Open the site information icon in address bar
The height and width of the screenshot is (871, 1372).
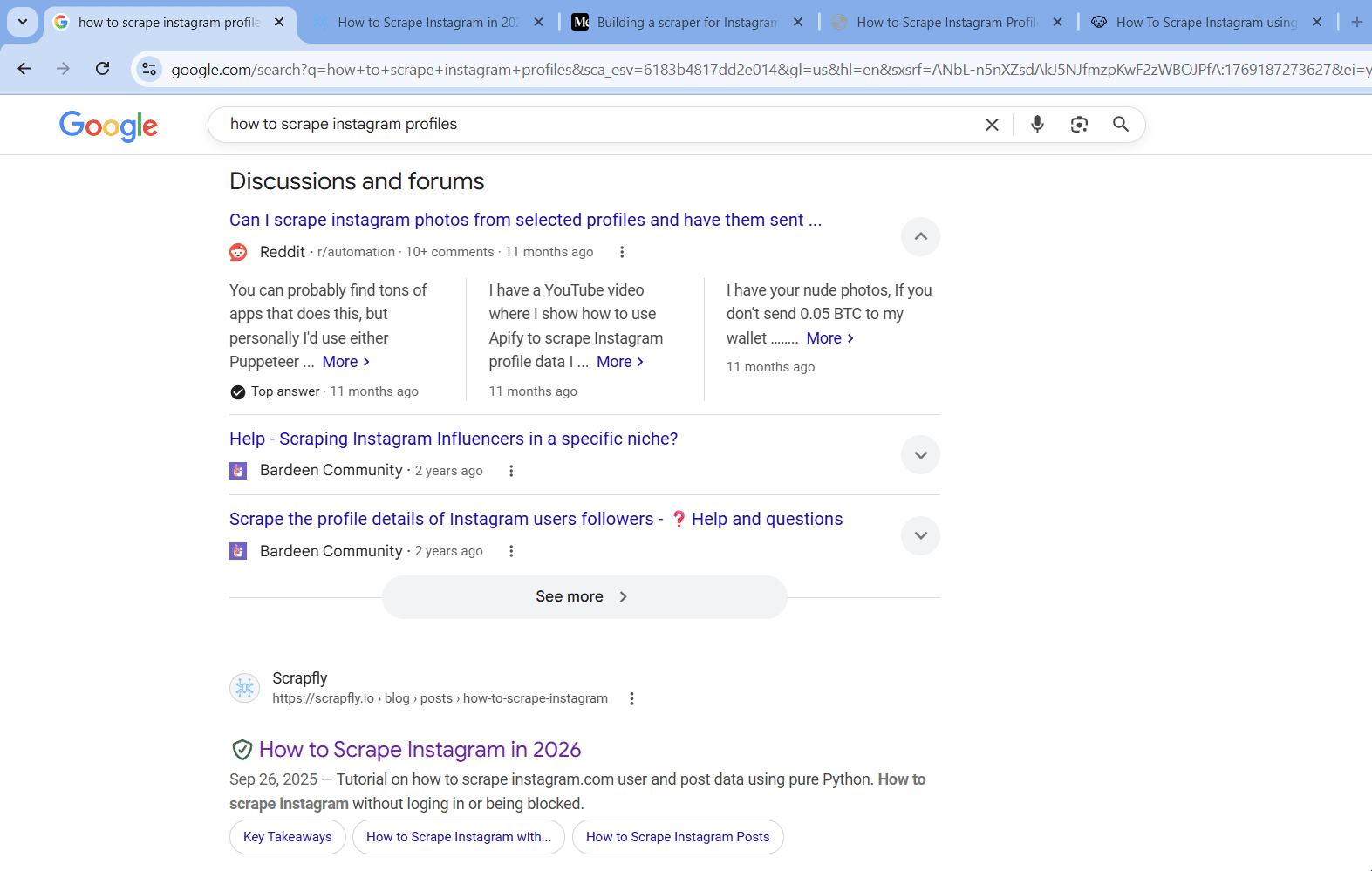pos(149,69)
